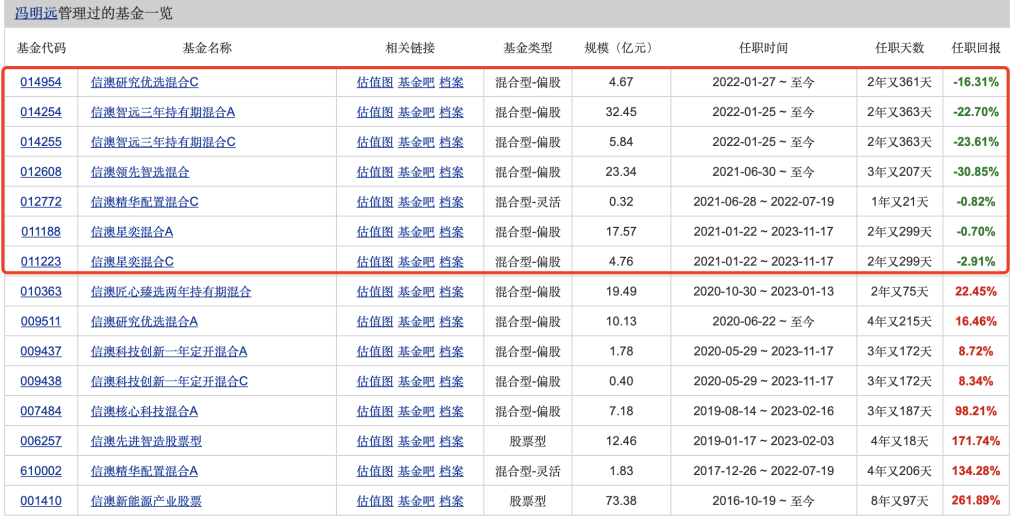Open 基金吧 for 信澳先进智造股票型
This screenshot has height=523, width=1015.
coord(416,440)
